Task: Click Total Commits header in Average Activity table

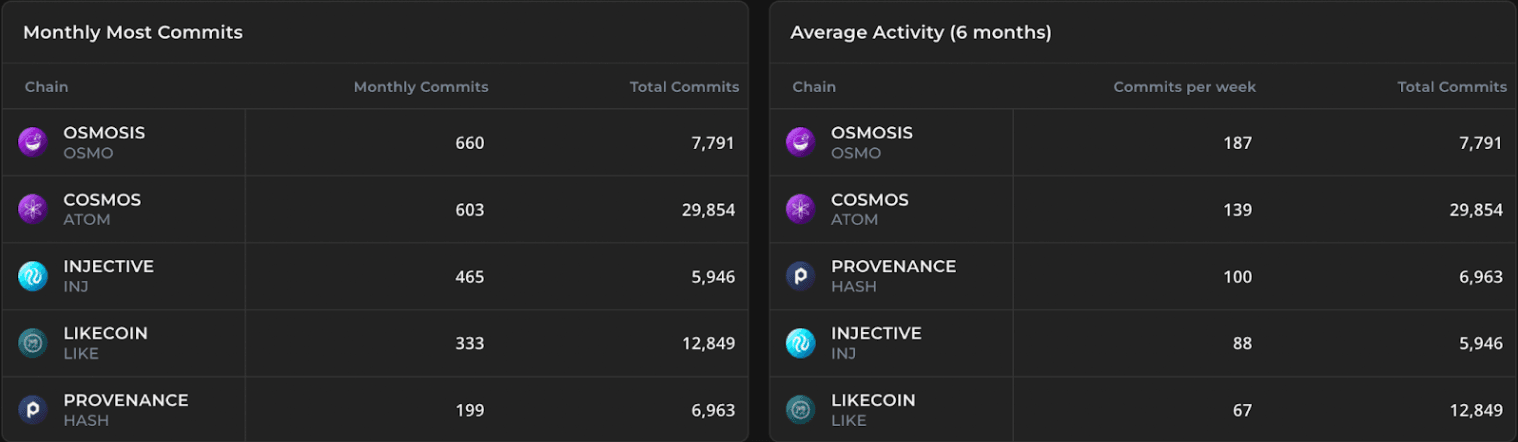Action: click(x=1452, y=87)
